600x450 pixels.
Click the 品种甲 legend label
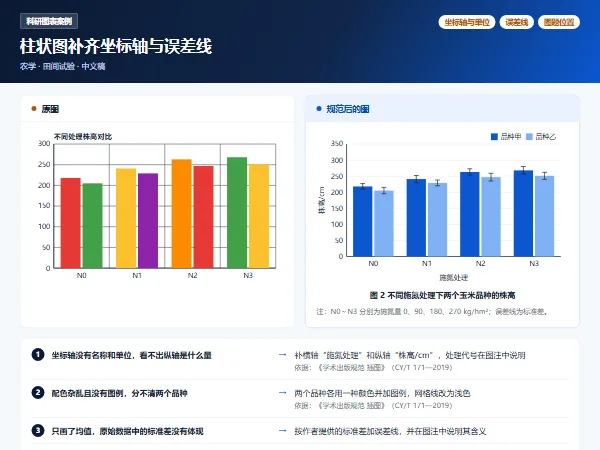pos(511,137)
